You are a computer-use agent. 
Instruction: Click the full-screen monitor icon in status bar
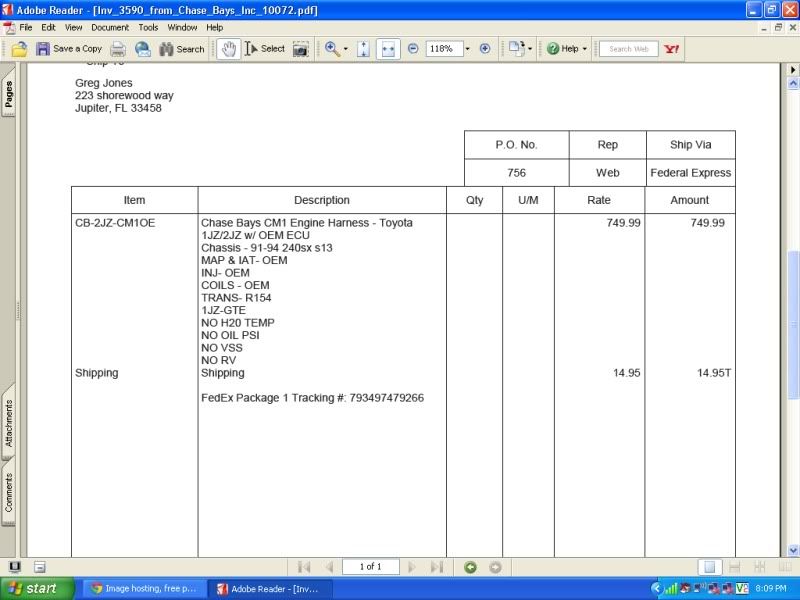click(15, 567)
